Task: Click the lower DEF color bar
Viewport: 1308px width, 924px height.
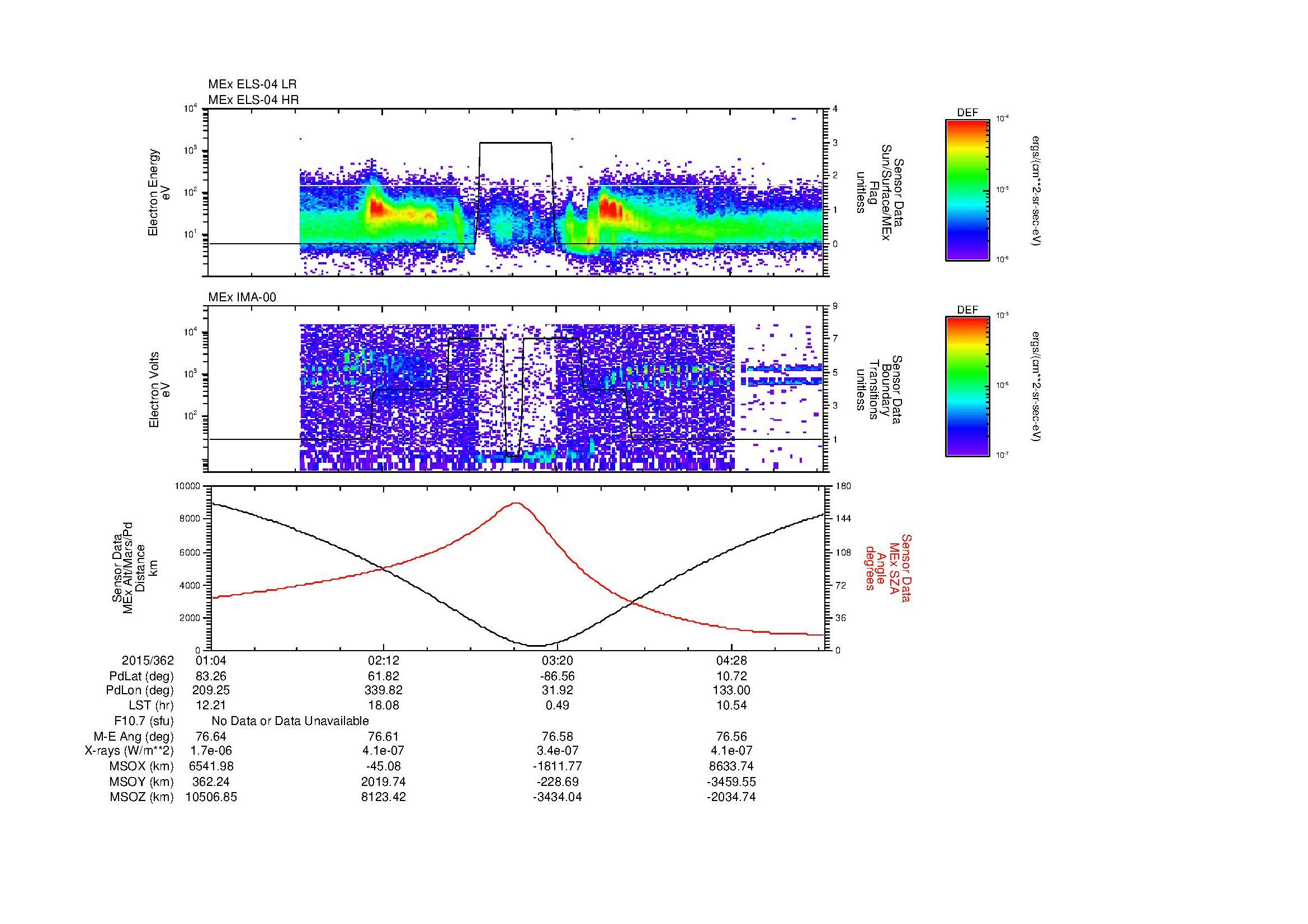Action: (x=967, y=387)
